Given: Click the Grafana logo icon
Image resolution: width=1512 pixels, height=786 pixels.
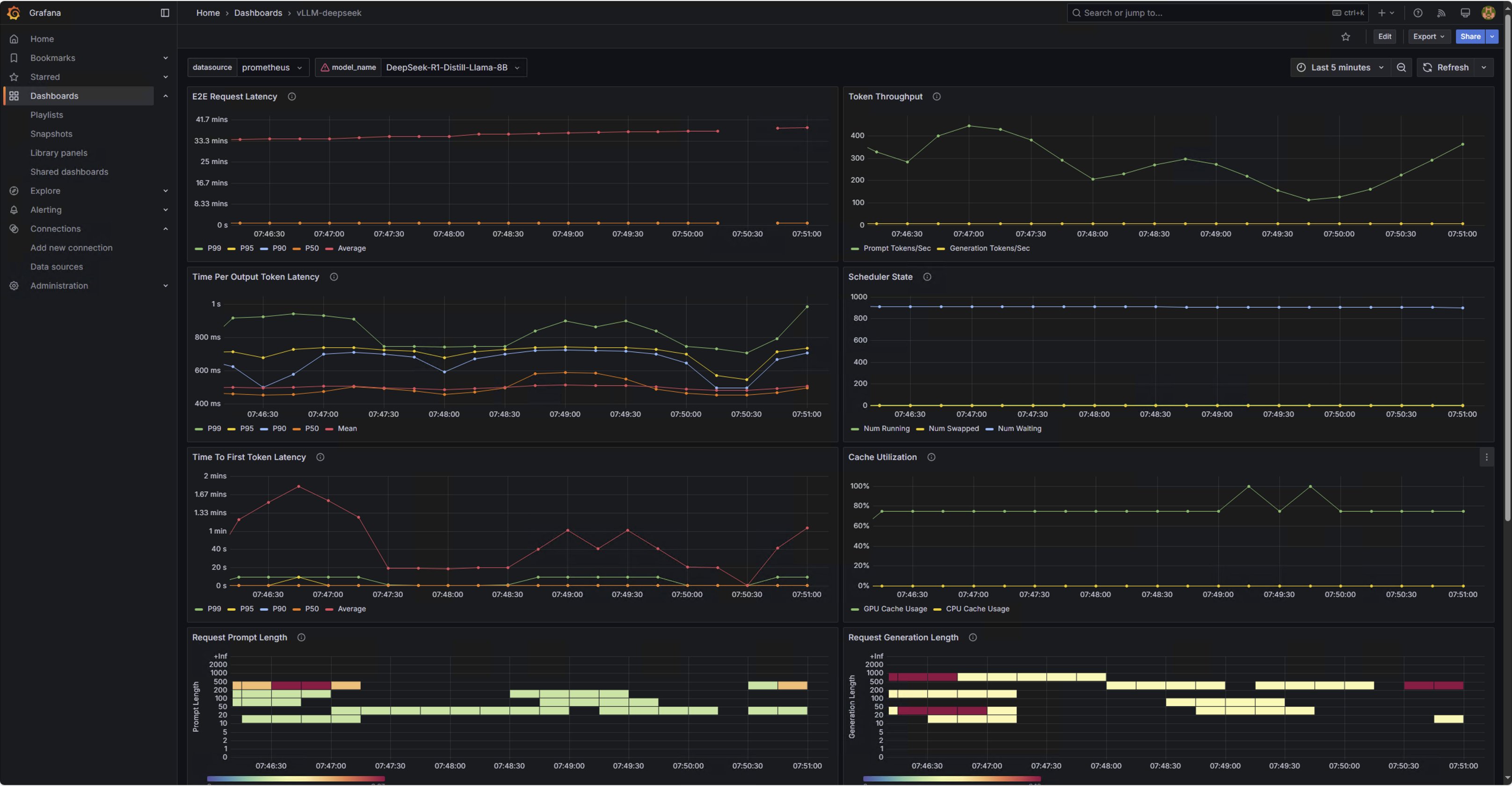Looking at the screenshot, I should (14, 12).
